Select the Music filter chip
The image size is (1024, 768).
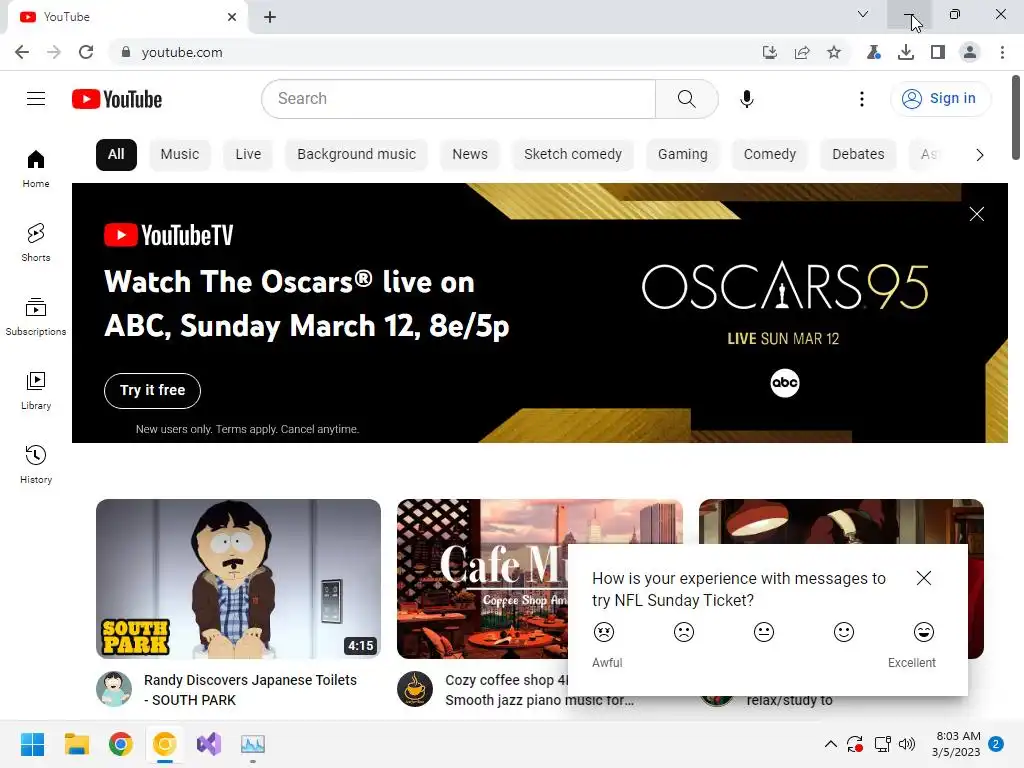coord(180,155)
